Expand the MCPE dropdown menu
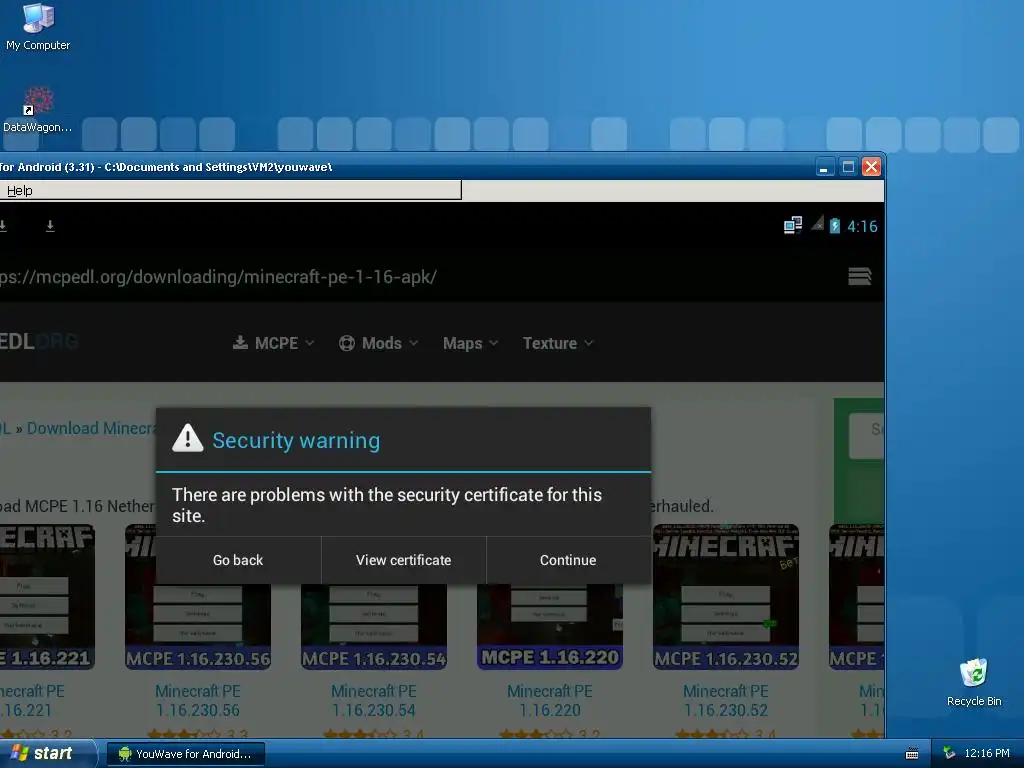 coord(274,343)
